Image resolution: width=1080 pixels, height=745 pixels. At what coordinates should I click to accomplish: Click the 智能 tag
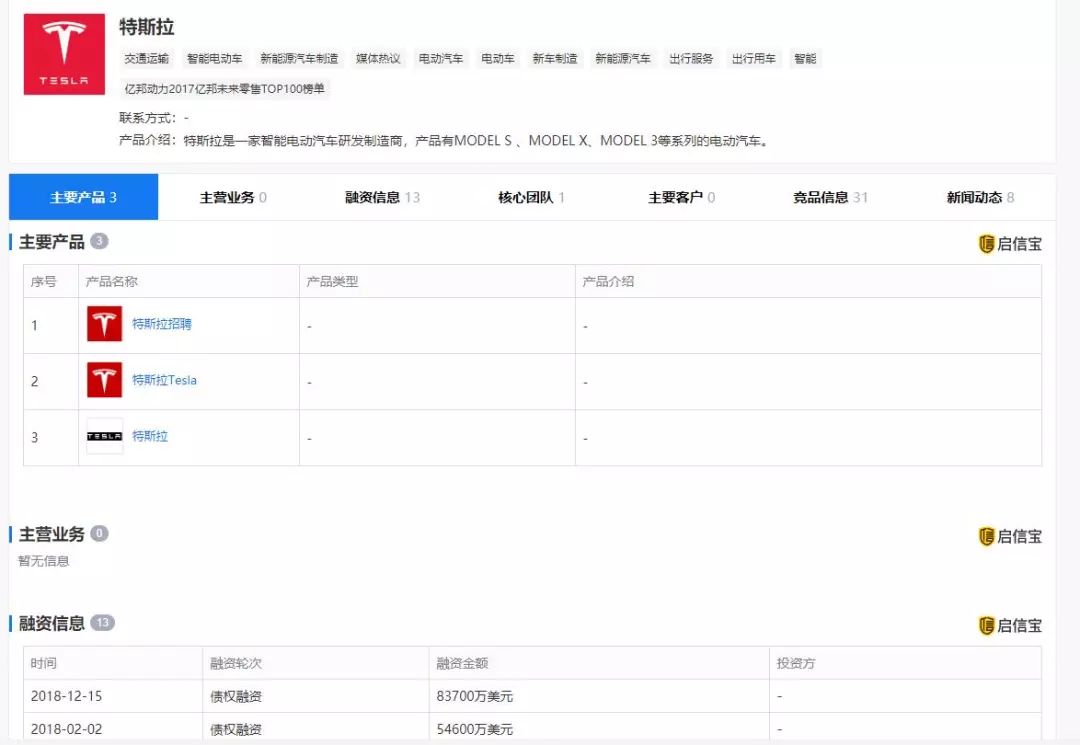[x=805, y=59]
